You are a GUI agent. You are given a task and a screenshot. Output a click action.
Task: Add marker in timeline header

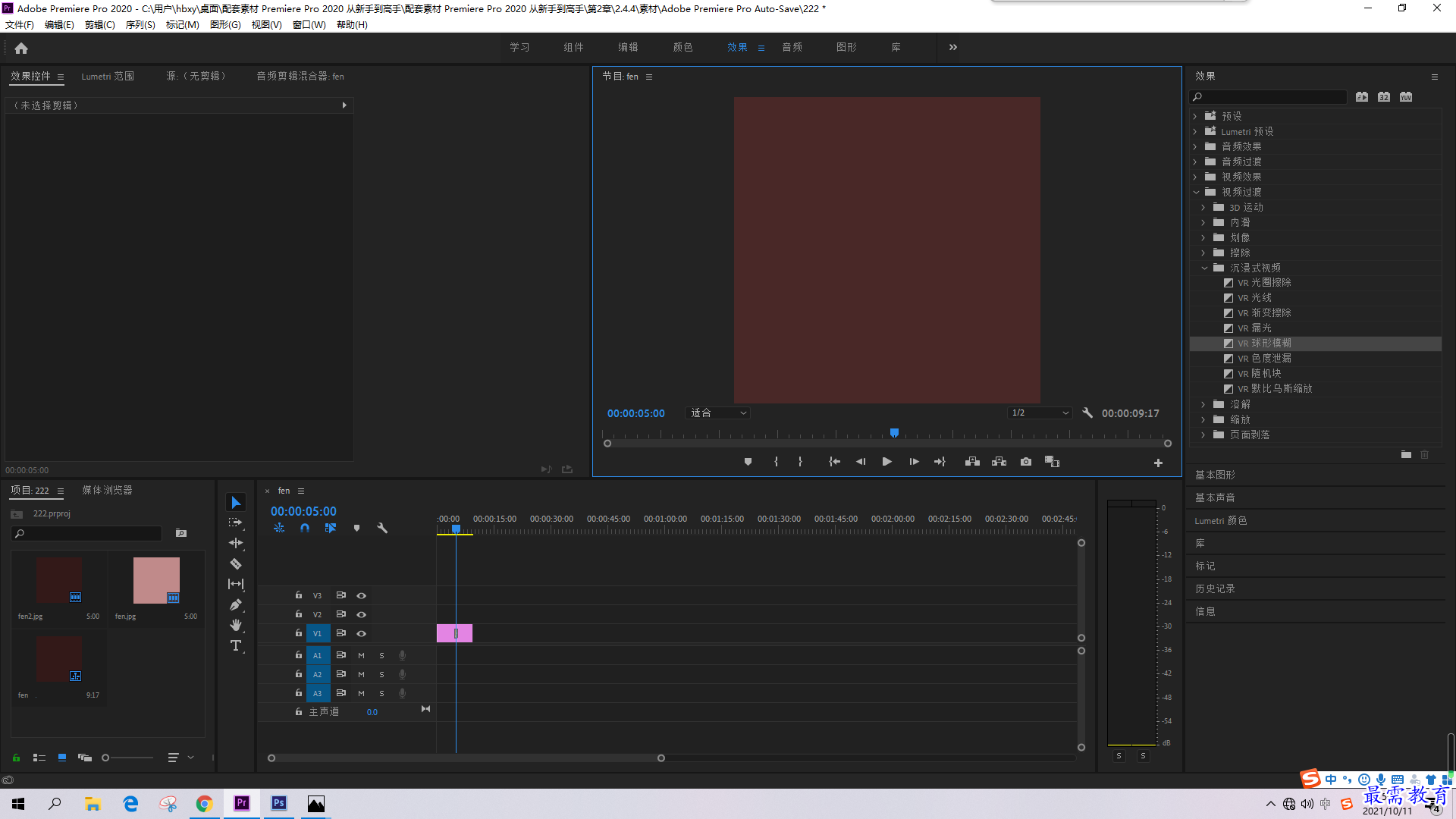point(356,528)
